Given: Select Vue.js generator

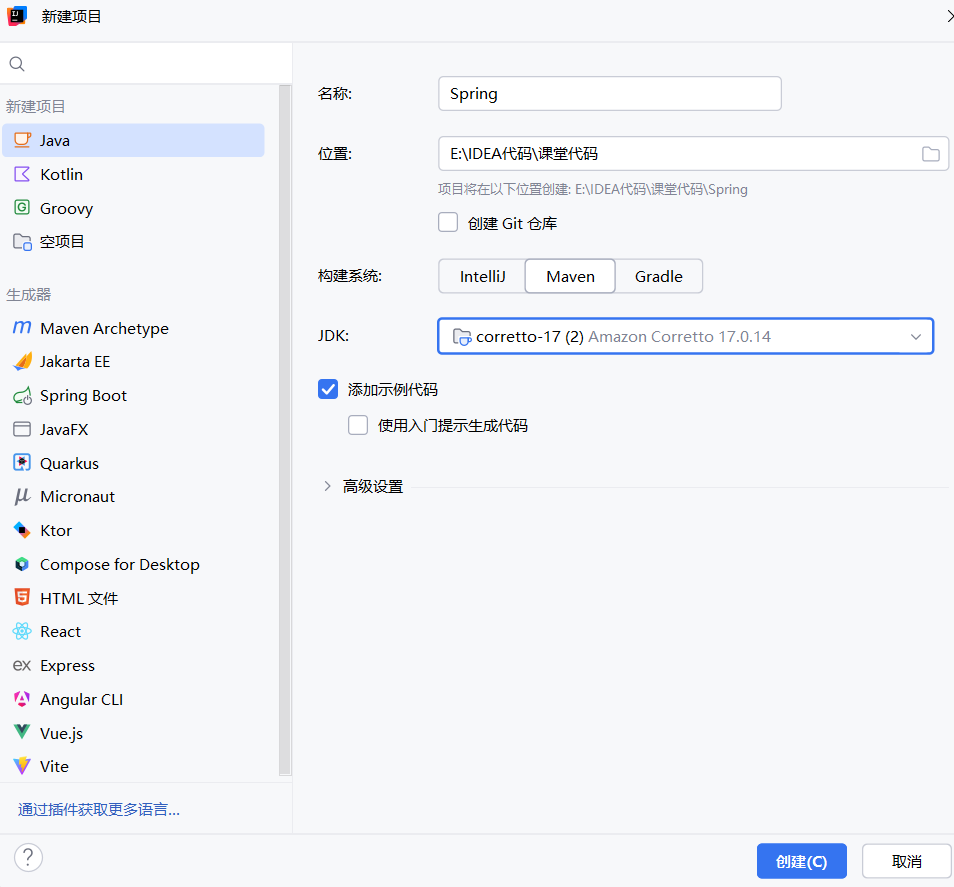Looking at the screenshot, I should point(133,733).
